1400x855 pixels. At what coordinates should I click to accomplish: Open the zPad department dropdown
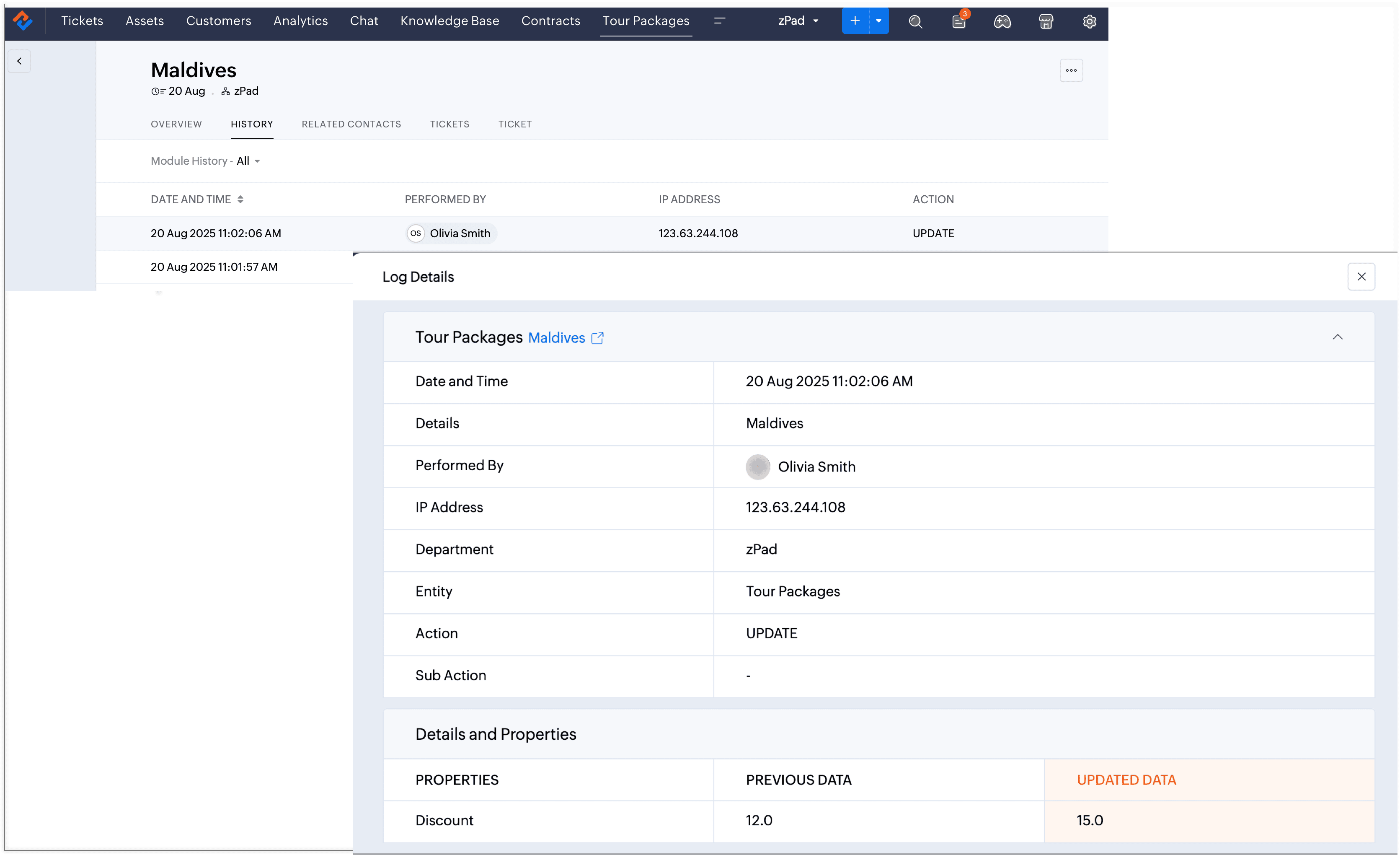[798, 21]
